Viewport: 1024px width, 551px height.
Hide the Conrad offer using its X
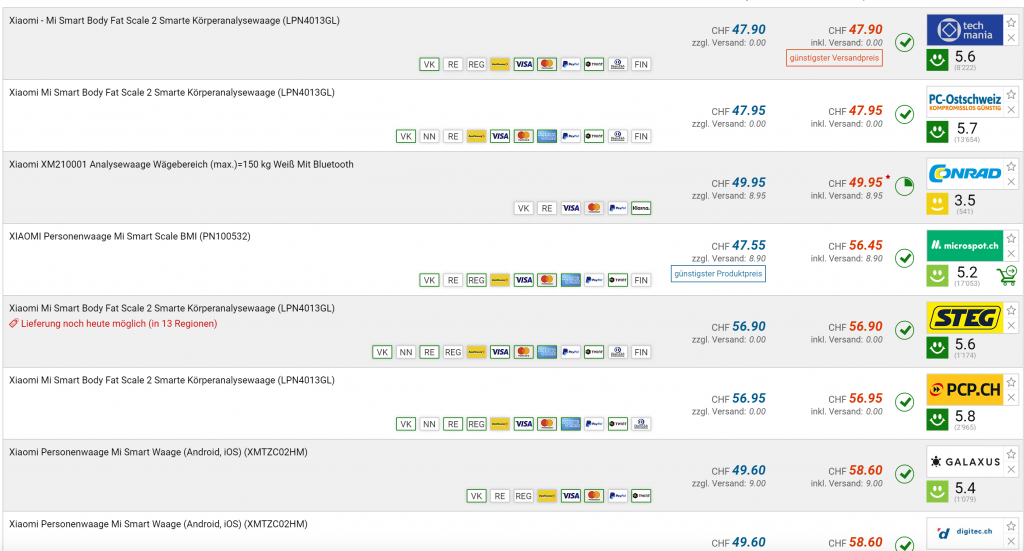click(1011, 182)
